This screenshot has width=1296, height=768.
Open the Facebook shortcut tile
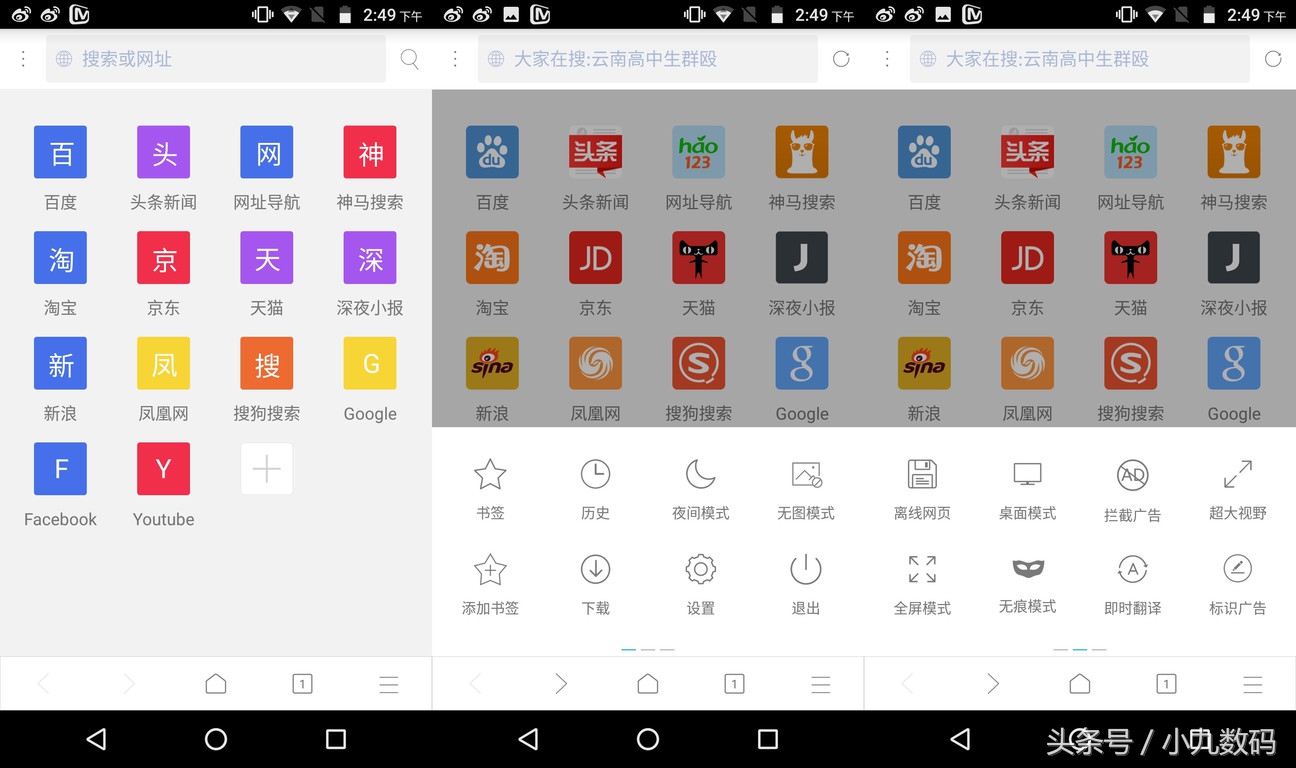(x=61, y=469)
